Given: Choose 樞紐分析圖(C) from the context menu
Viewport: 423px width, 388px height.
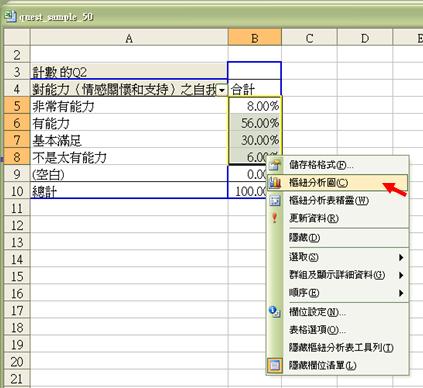Looking at the screenshot, I should 337,182.
